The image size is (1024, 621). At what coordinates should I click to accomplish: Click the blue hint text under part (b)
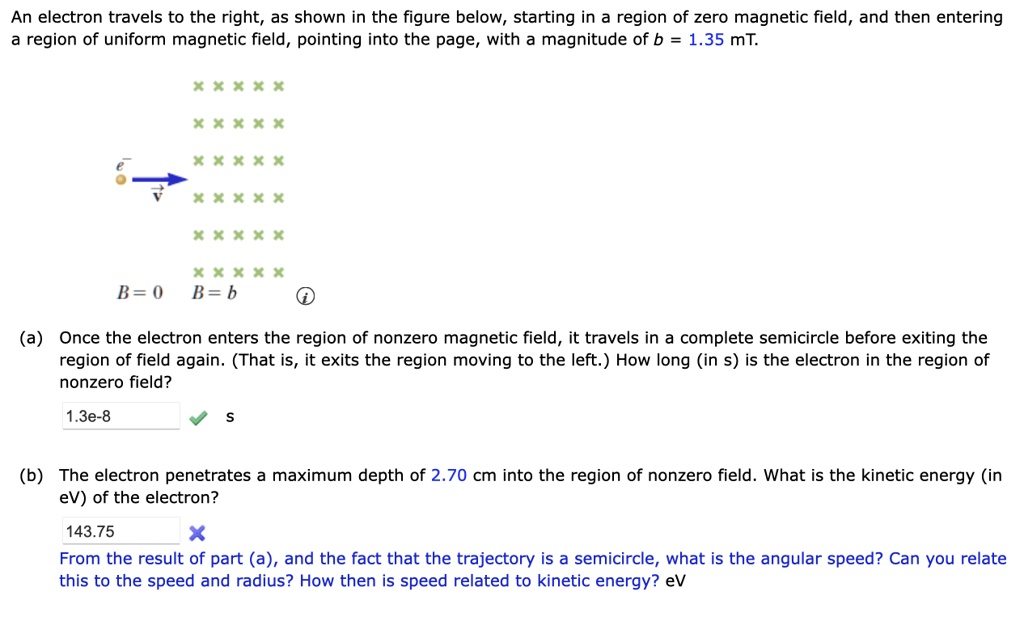[532, 570]
